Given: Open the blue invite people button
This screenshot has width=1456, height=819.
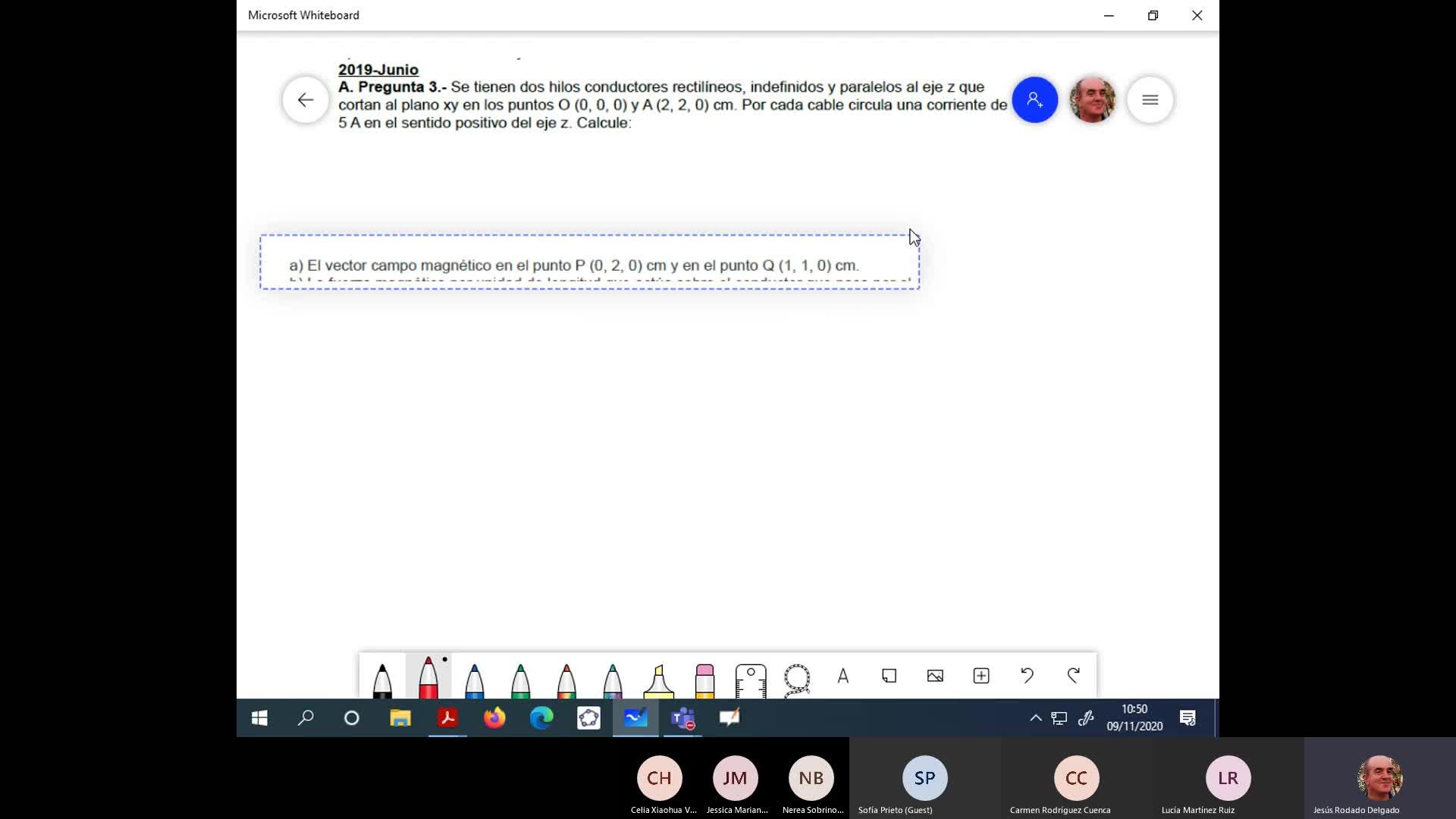Looking at the screenshot, I should pyautogui.click(x=1034, y=100).
